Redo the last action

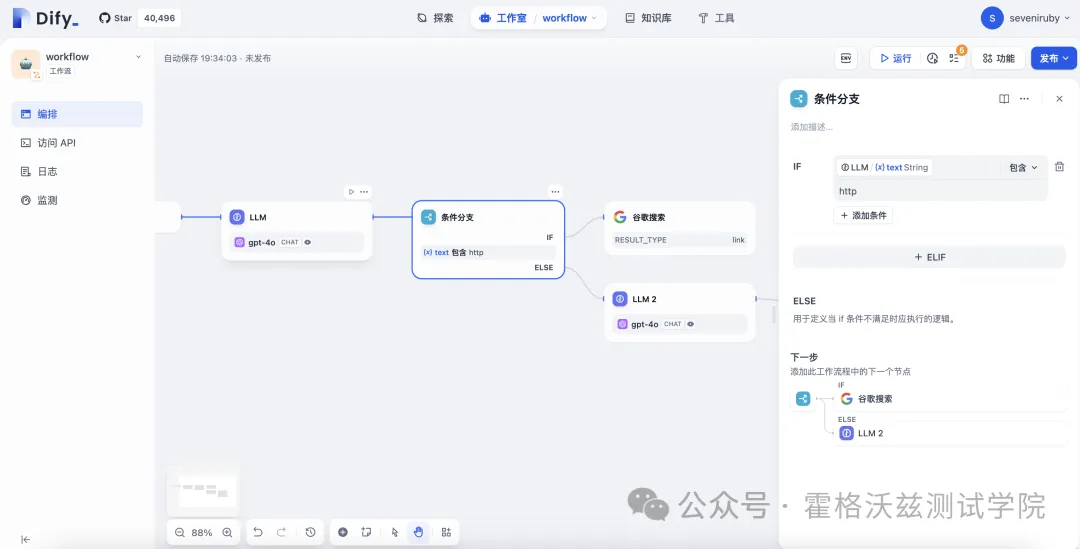point(281,532)
